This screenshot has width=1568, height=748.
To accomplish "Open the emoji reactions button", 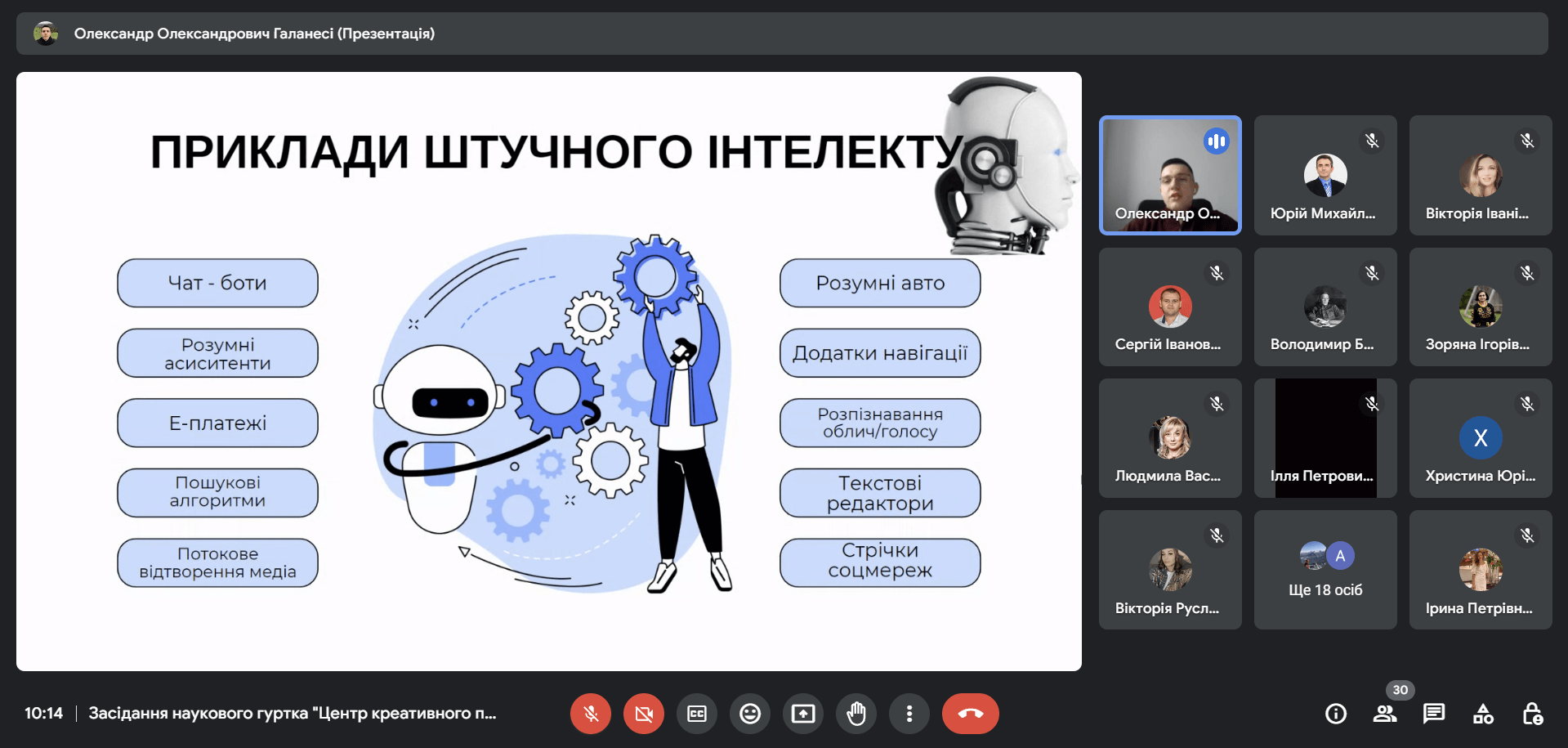I will (x=750, y=714).
